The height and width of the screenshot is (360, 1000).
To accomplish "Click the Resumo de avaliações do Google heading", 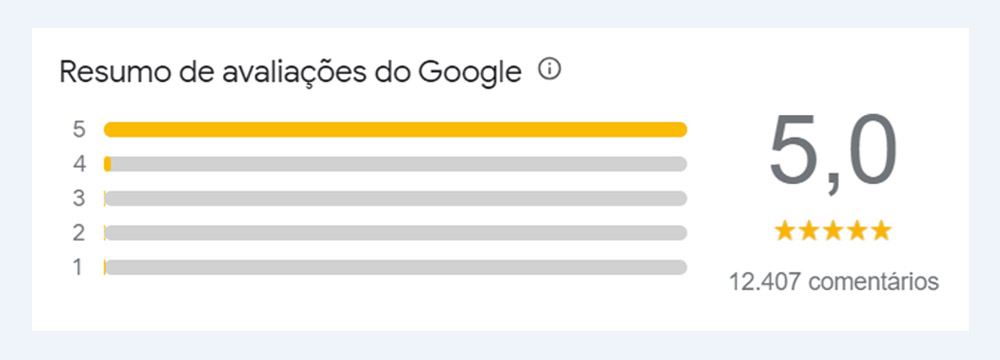I will coord(291,72).
